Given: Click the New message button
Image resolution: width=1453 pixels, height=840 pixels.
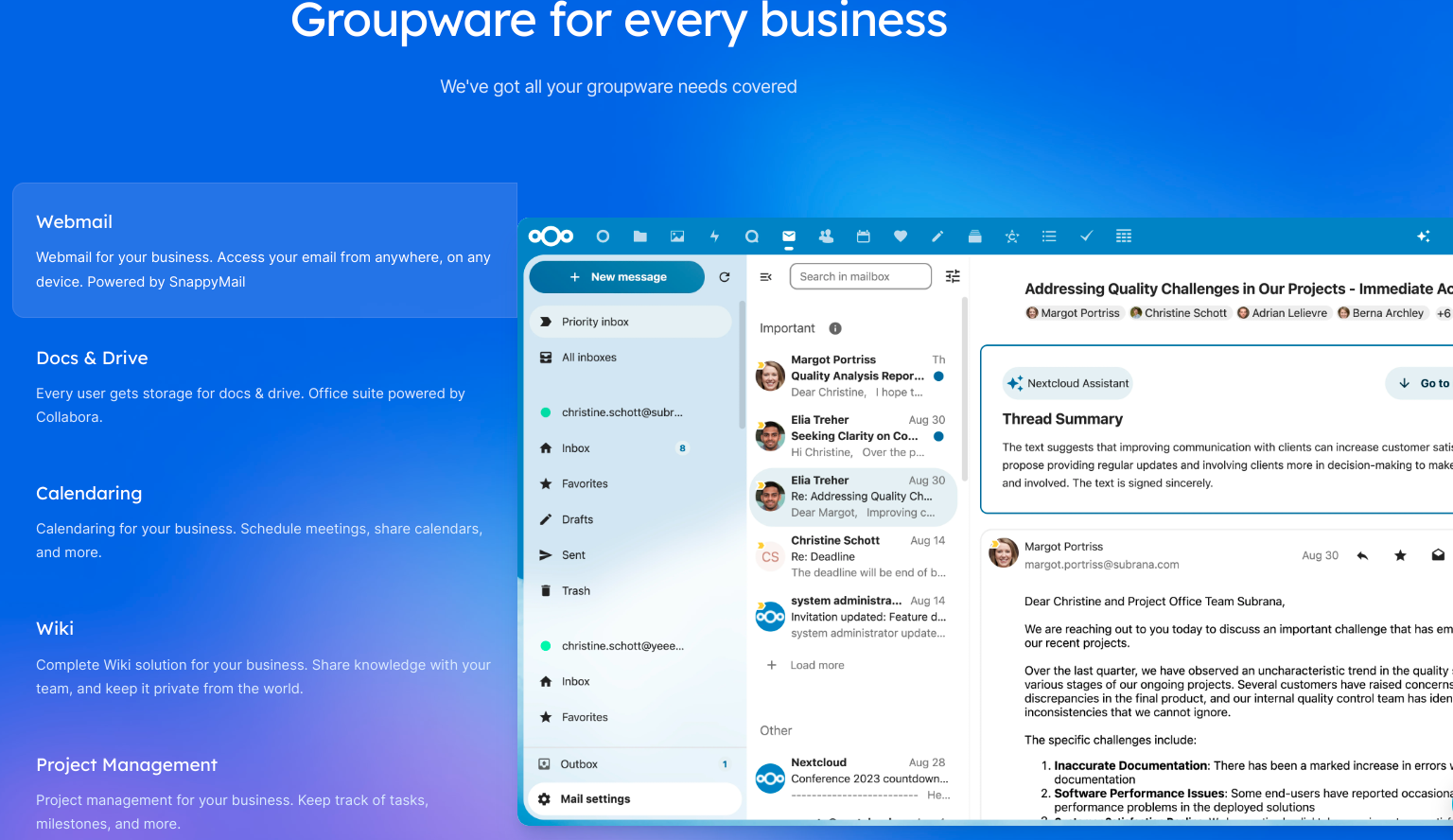Looking at the screenshot, I should pyautogui.click(x=617, y=277).
